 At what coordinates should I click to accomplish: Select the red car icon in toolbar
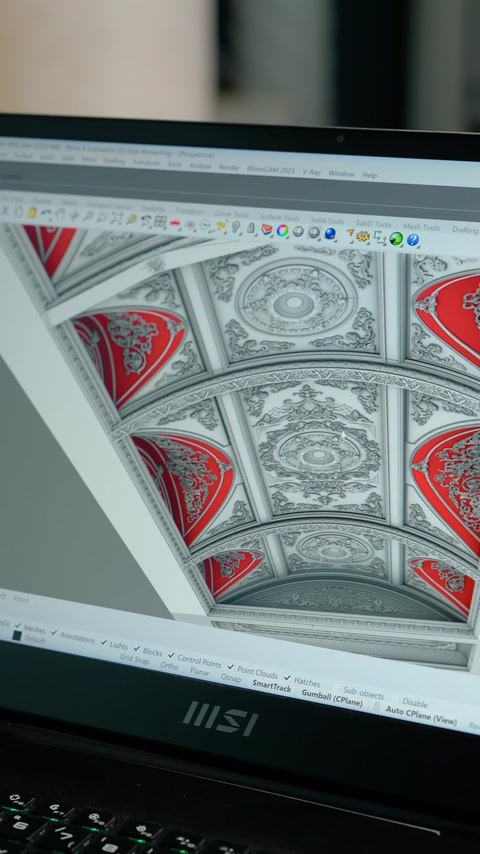[x=174, y=223]
